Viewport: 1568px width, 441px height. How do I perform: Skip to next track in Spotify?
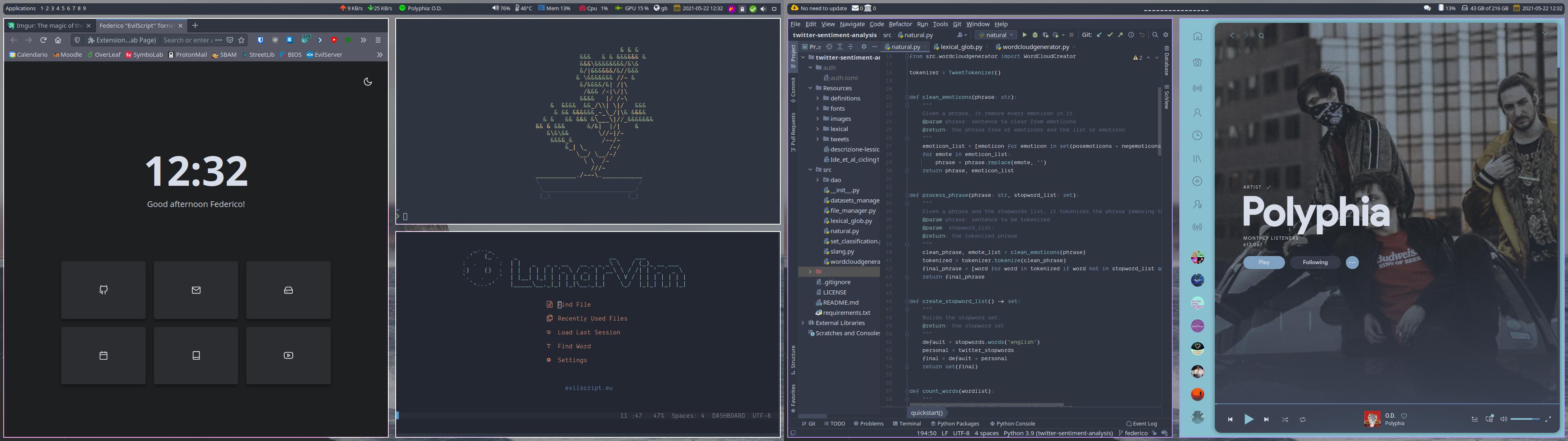point(1266,419)
